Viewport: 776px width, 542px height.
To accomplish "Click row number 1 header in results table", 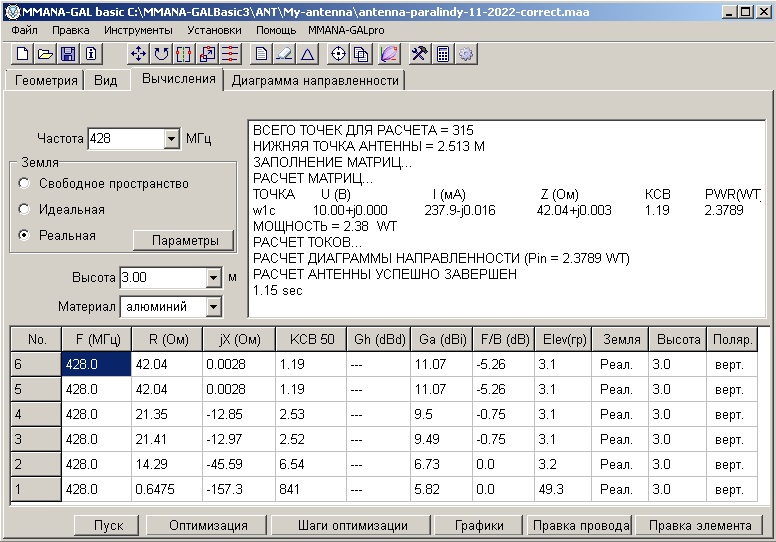I will pyautogui.click(x=36, y=489).
